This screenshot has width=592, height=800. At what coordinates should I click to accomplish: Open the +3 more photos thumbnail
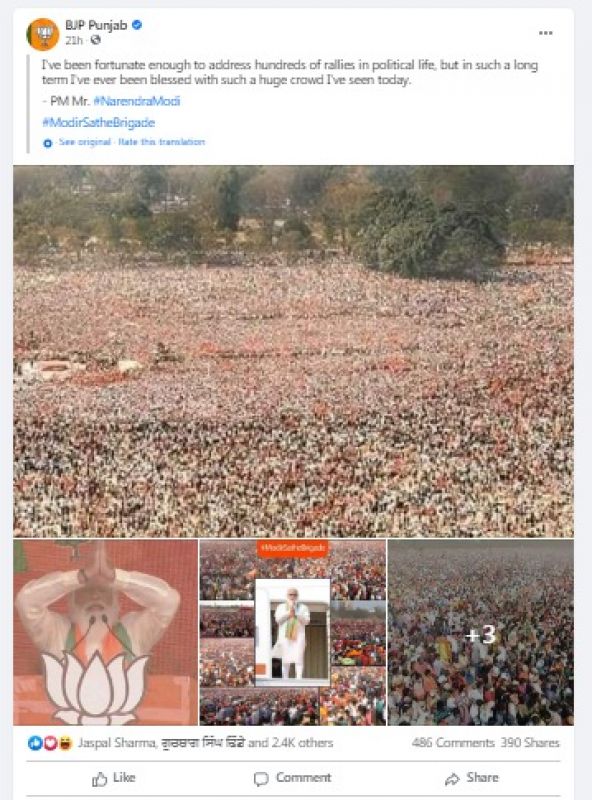coord(481,633)
